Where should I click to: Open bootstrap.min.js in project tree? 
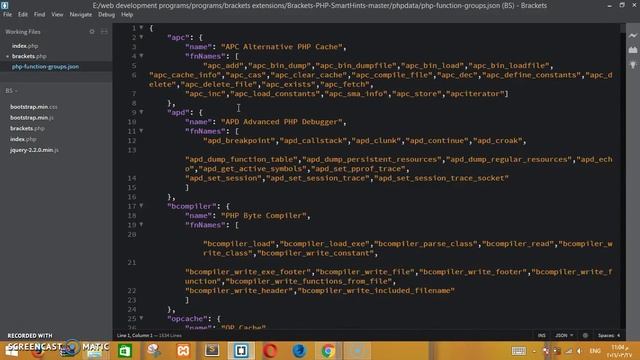coord(31,118)
